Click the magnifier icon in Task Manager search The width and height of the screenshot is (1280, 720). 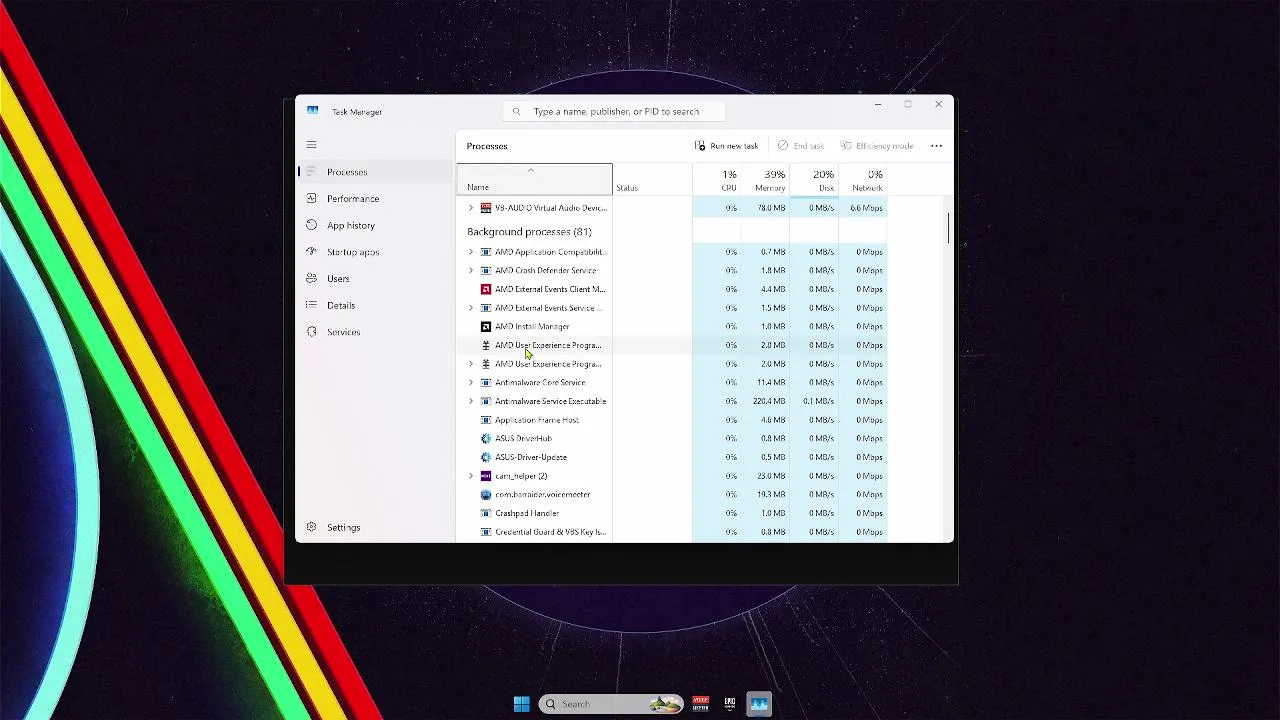tap(517, 112)
